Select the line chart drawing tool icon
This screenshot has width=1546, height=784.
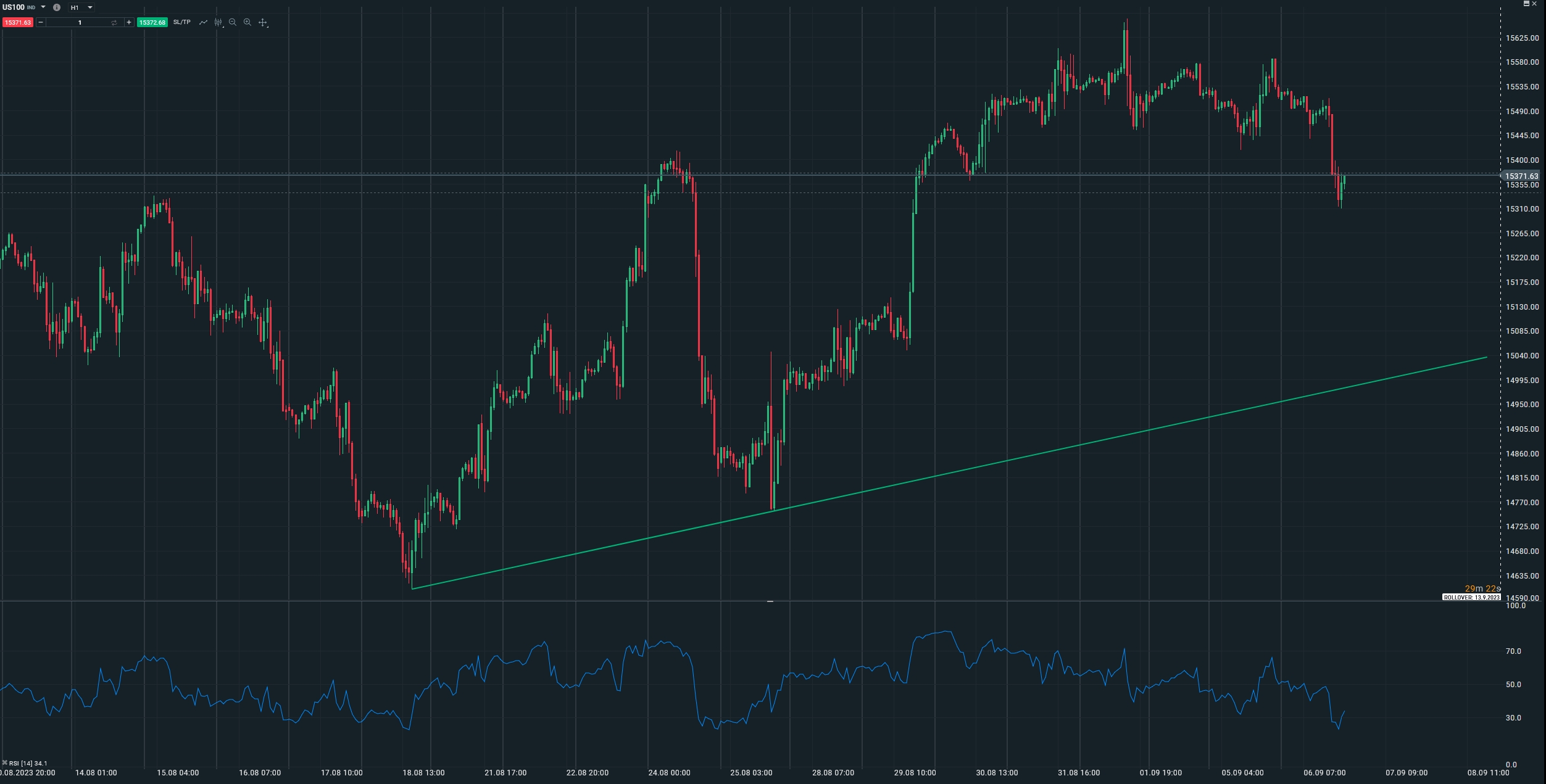[203, 22]
